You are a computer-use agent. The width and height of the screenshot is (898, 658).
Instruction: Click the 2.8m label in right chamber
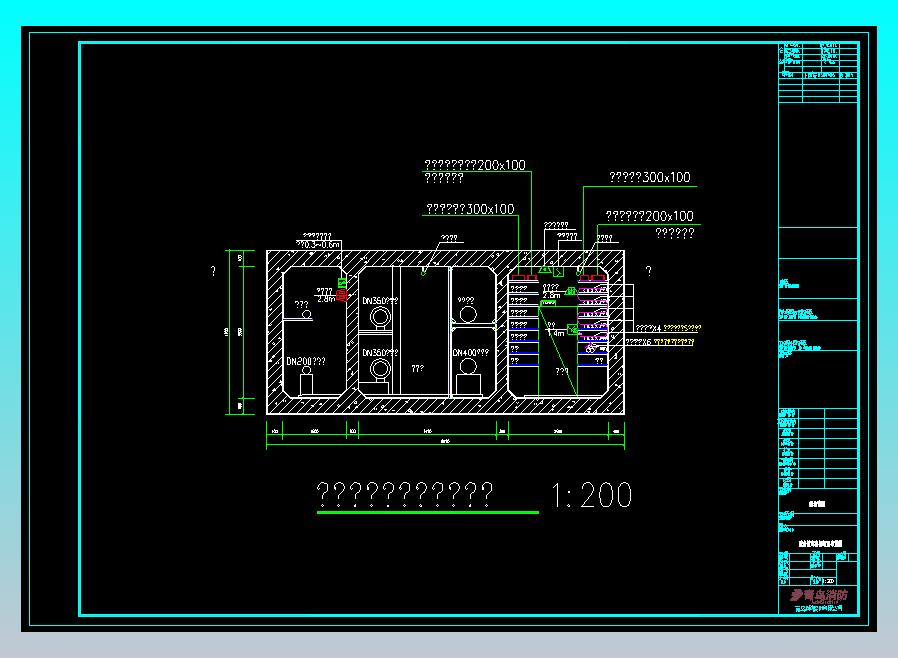pyautogui.click(x=552, y=295)
